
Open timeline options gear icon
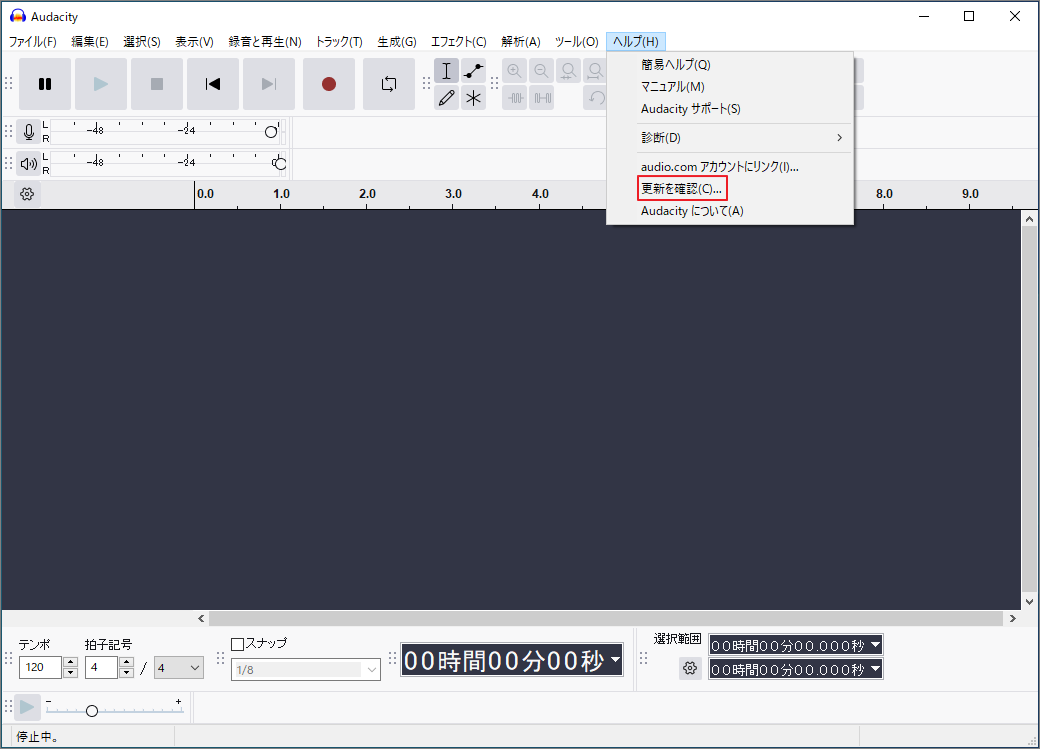tap(27, 194)
